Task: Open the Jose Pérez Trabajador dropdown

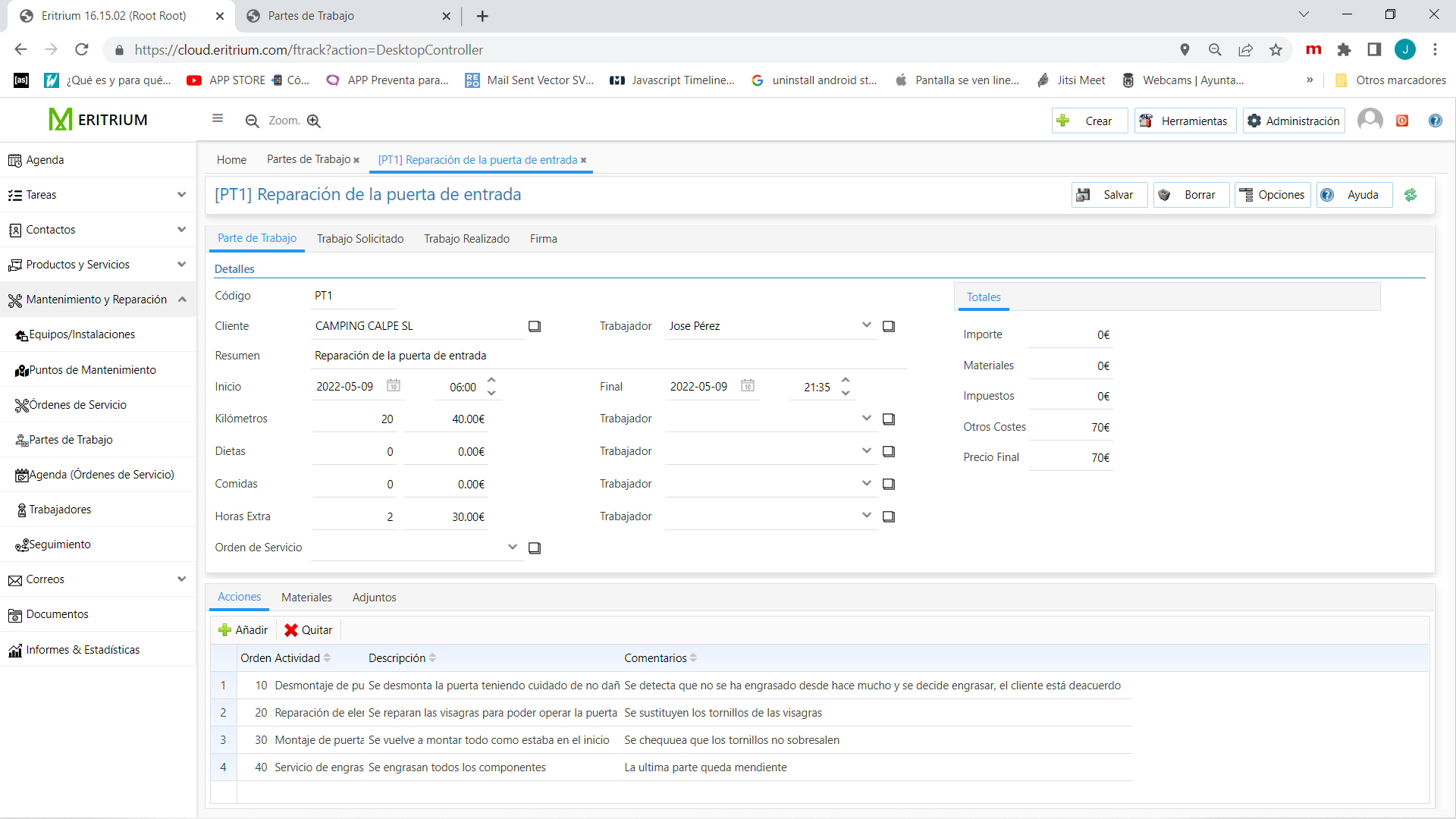Action: [866, 325]
